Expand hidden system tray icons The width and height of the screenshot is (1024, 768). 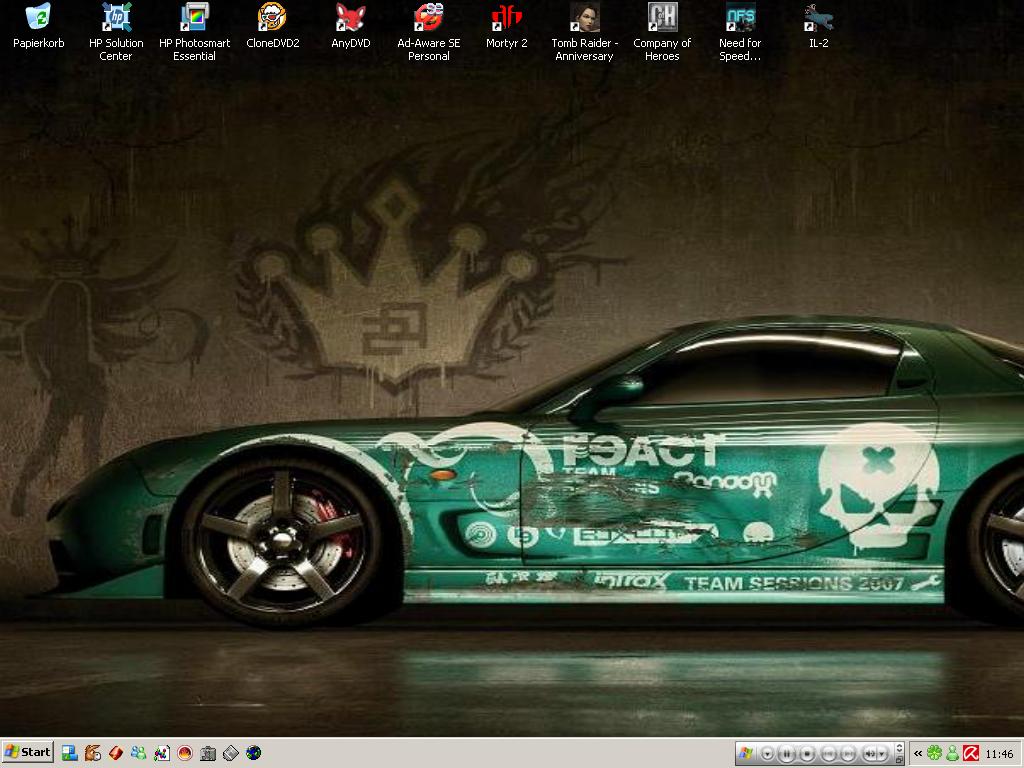(x=918, y=754)
